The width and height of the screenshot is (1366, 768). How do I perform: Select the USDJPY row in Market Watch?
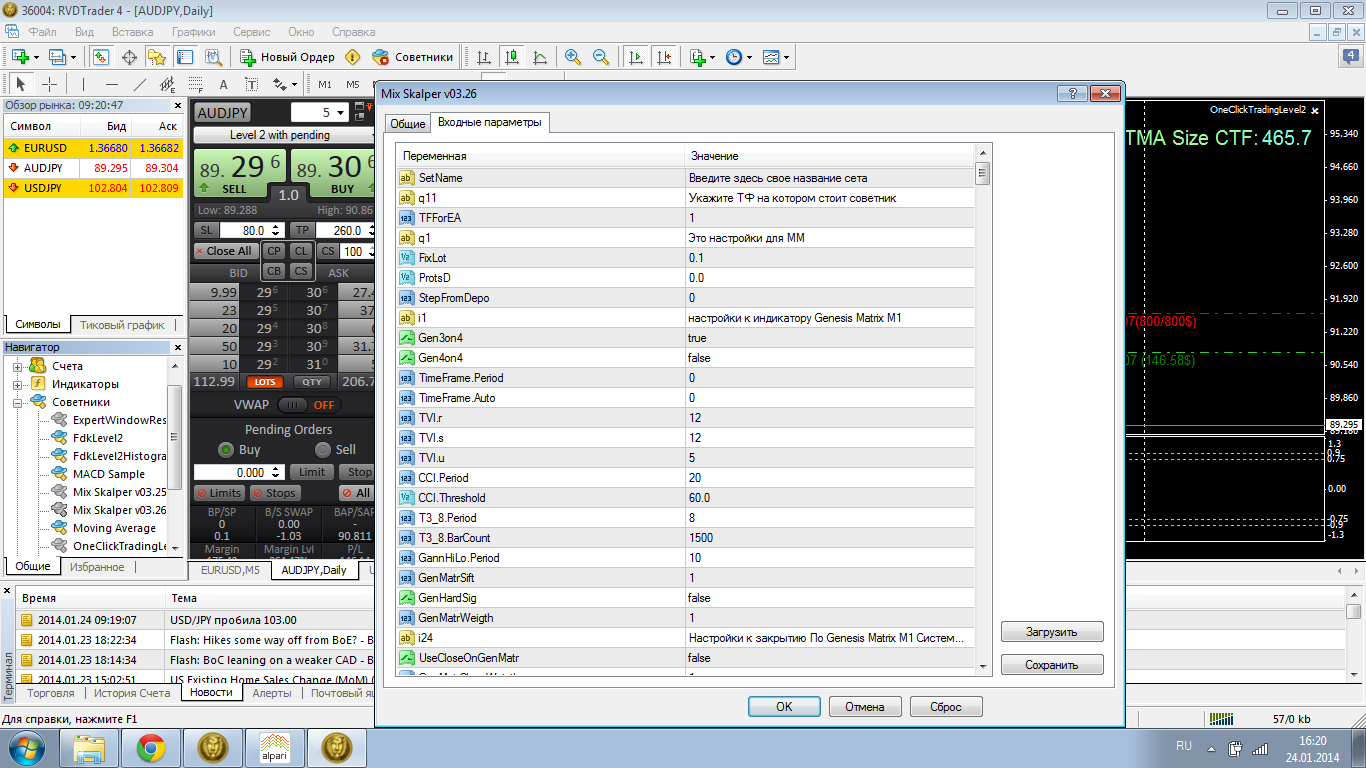94,187
